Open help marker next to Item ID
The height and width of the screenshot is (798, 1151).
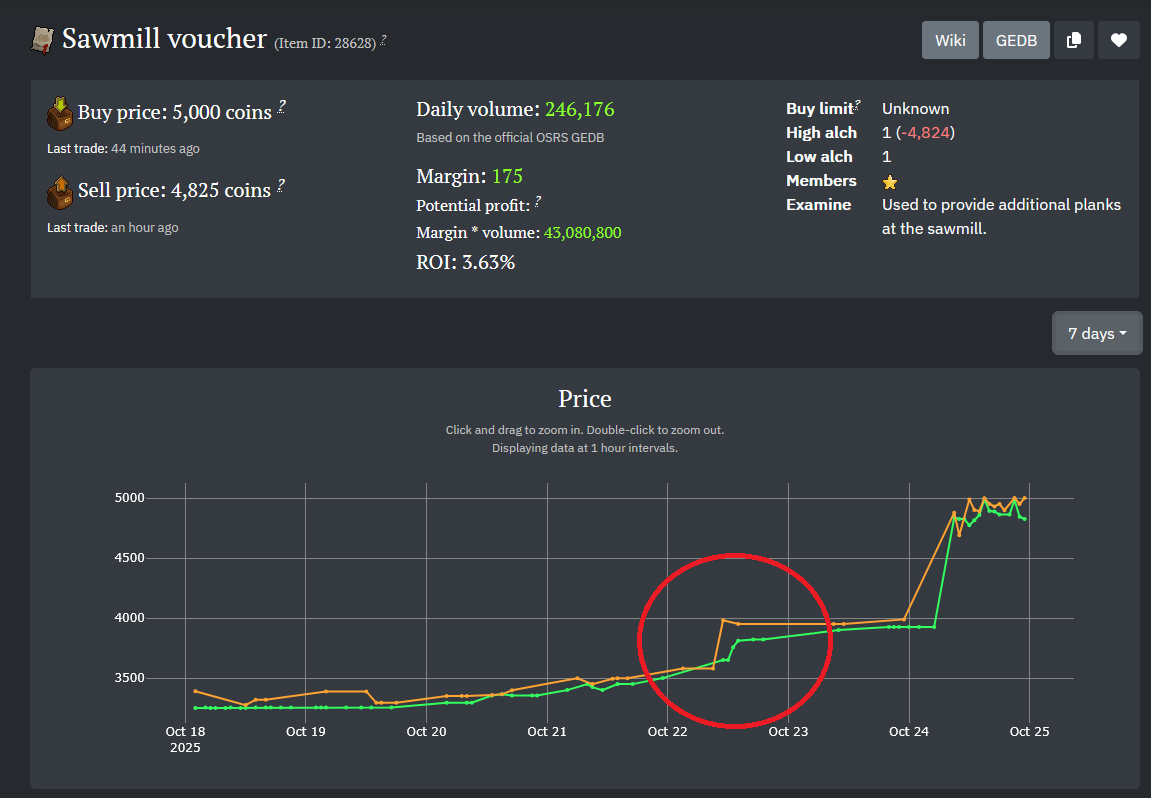pos(383,40)
